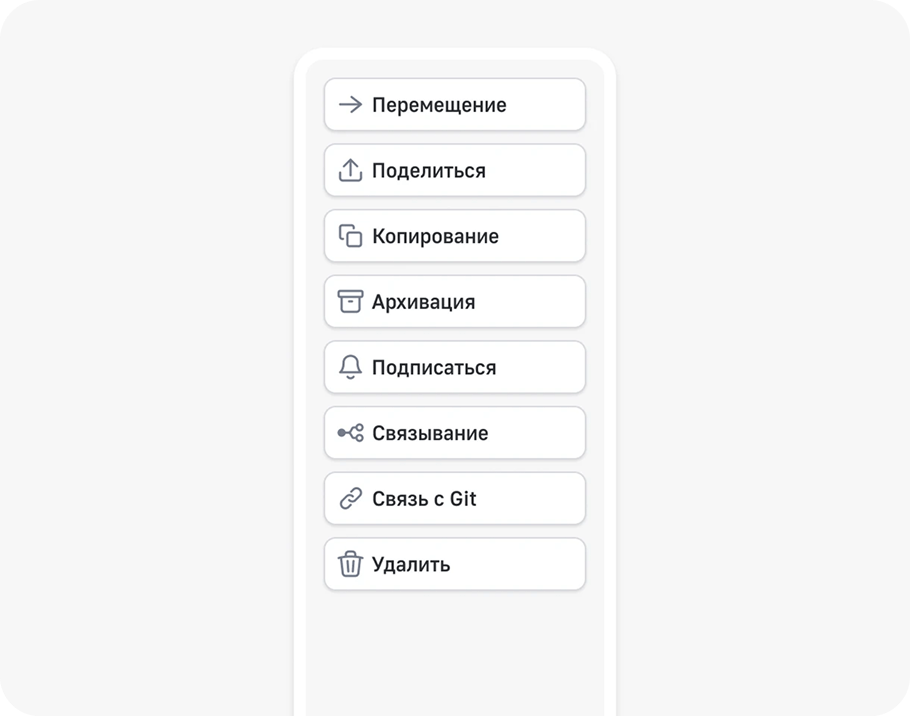The height and width of the screenshot is (717, 910).
Task: Click inside the white menu panel
Action: coord(455,650)
